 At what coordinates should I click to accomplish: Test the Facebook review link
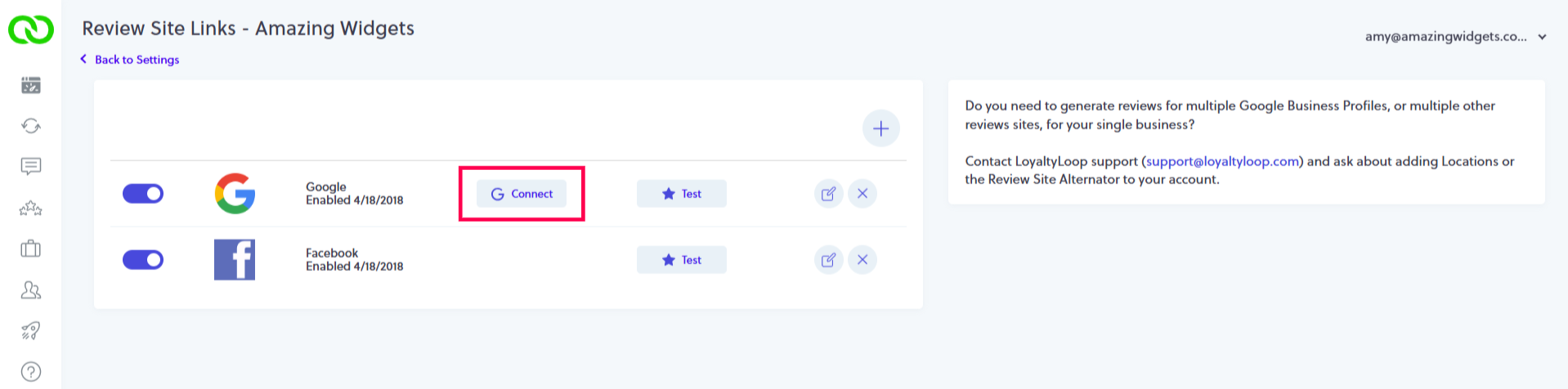point(681,260)
